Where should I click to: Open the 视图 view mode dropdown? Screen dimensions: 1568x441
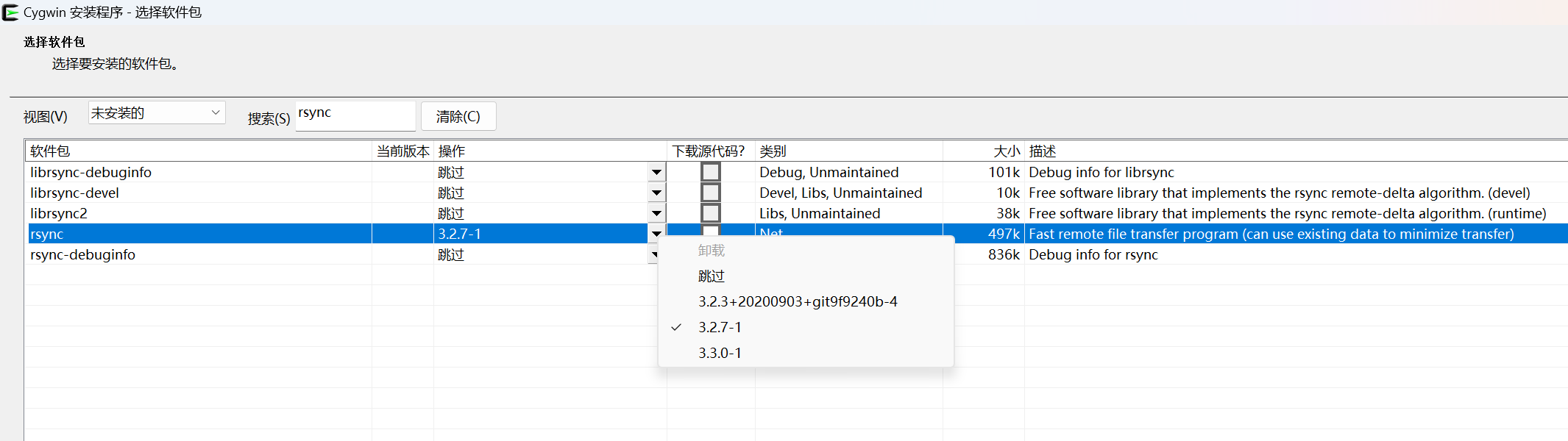pyautogui.click(x=156, y=113)
